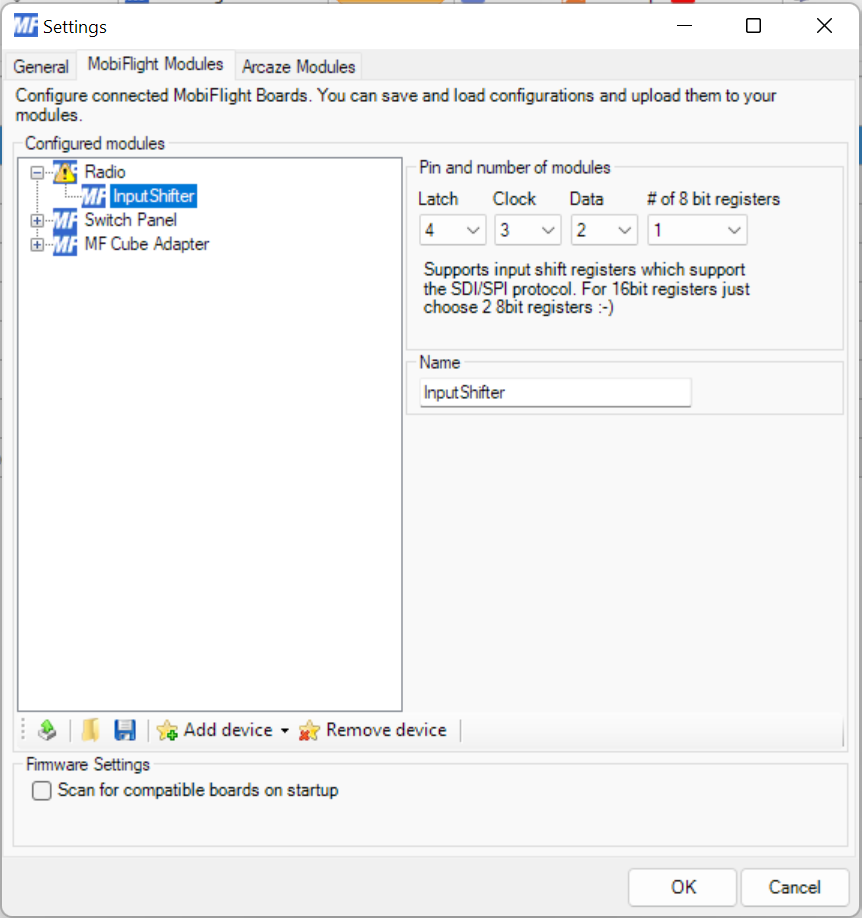The width and height of the screenshot is (862, 918).
Task: Select the MF Cube Adapter module
Action: point(146,244)
